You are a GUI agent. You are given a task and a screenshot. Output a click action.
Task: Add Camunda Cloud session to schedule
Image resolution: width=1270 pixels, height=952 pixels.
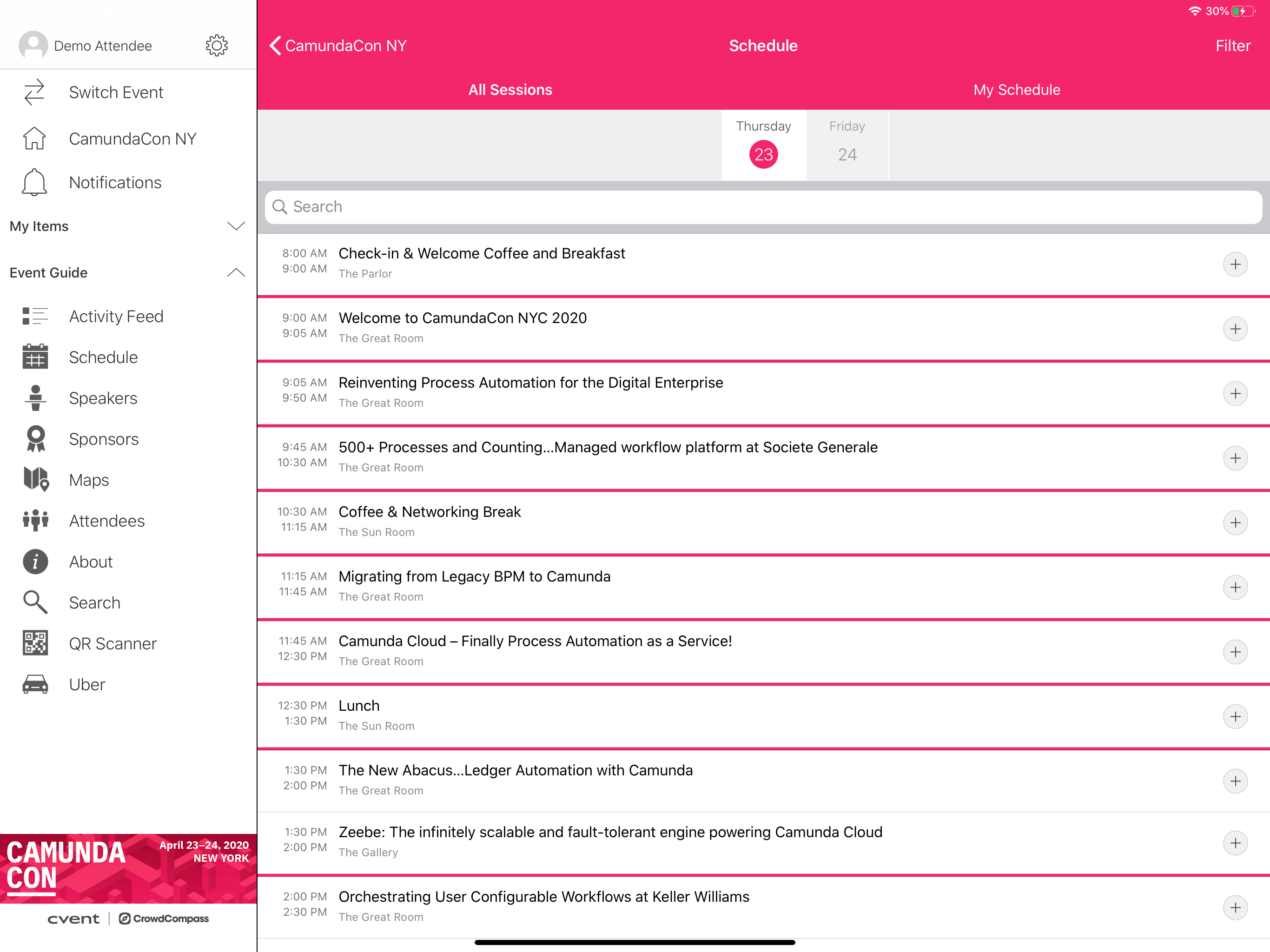(1235, 652)
